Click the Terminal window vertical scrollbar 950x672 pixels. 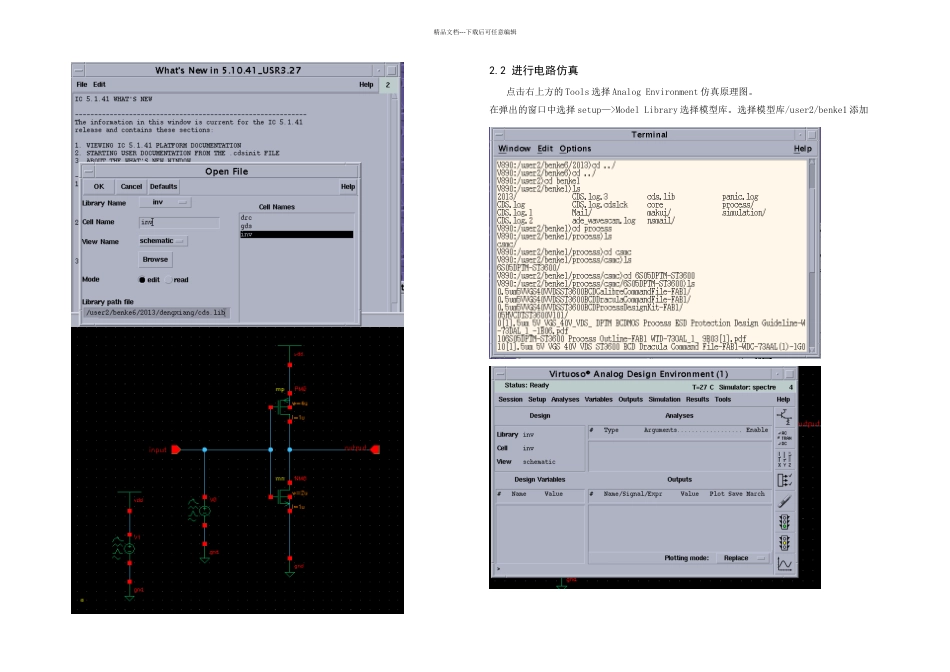[811, 240]
